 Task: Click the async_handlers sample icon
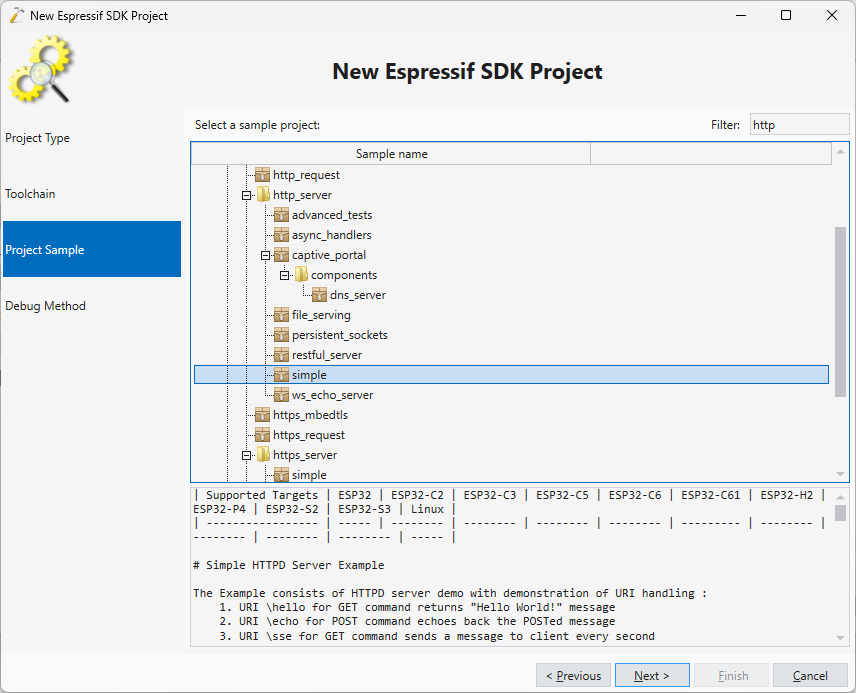[x=281, y=235]
